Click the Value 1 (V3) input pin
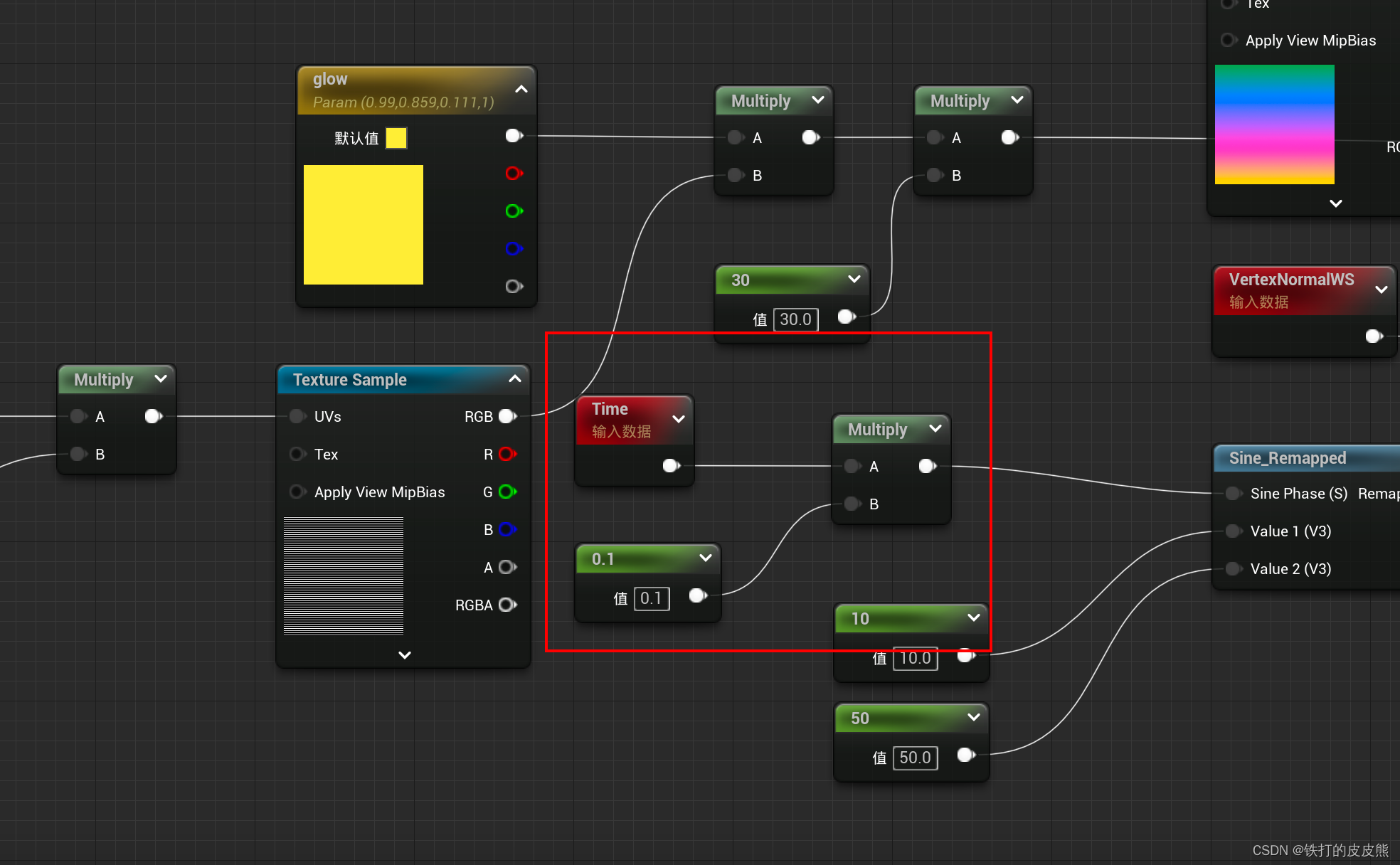The image size is (1400, 865). click(x=1234, y=531)
